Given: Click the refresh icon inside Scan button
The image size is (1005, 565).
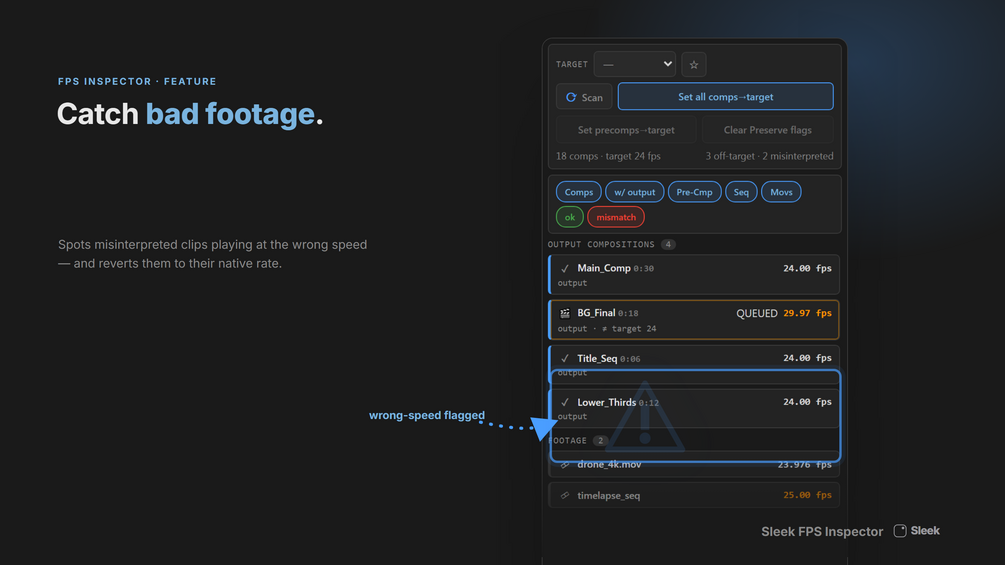Looking at the screenshot, I should tap(571, 97).
